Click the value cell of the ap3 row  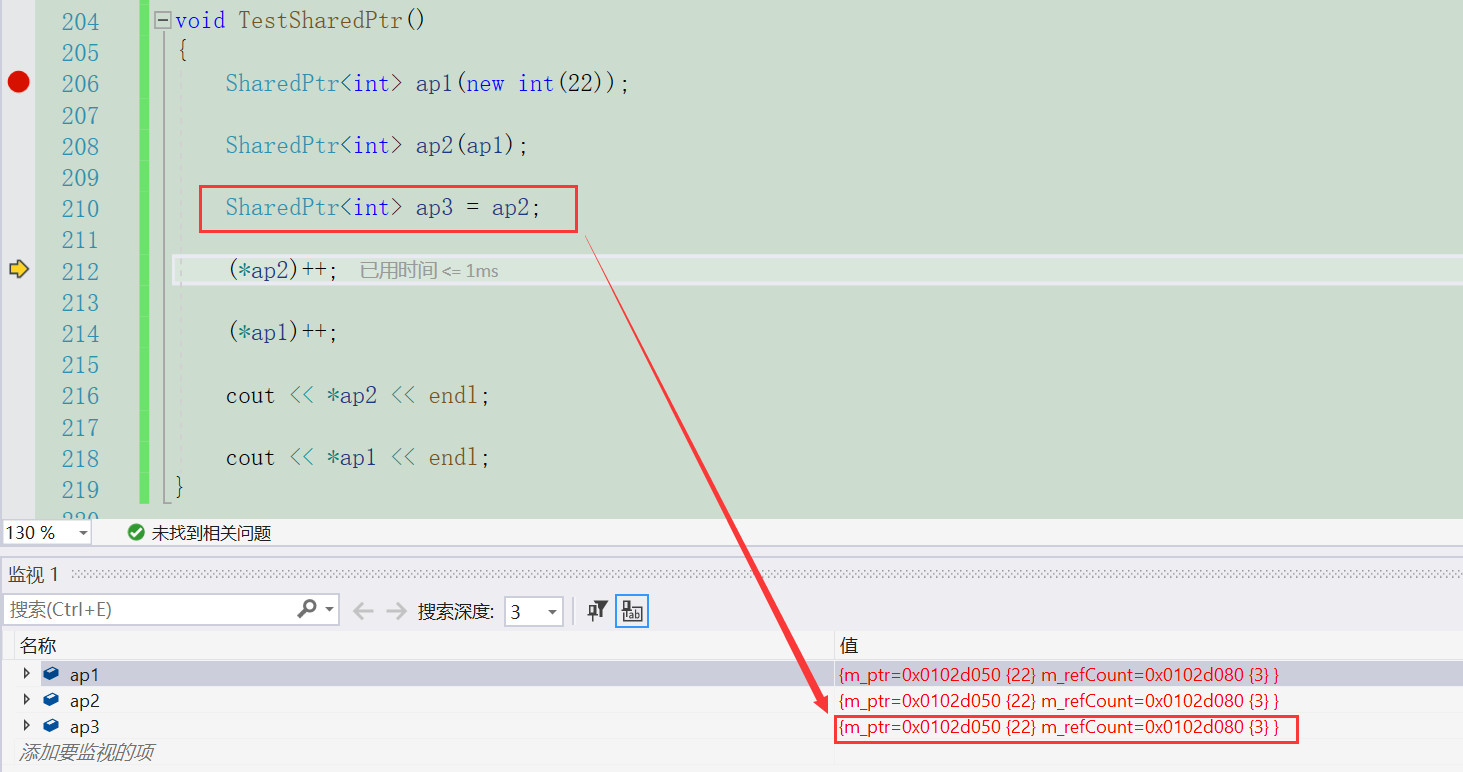click(x=1148, y=727)
